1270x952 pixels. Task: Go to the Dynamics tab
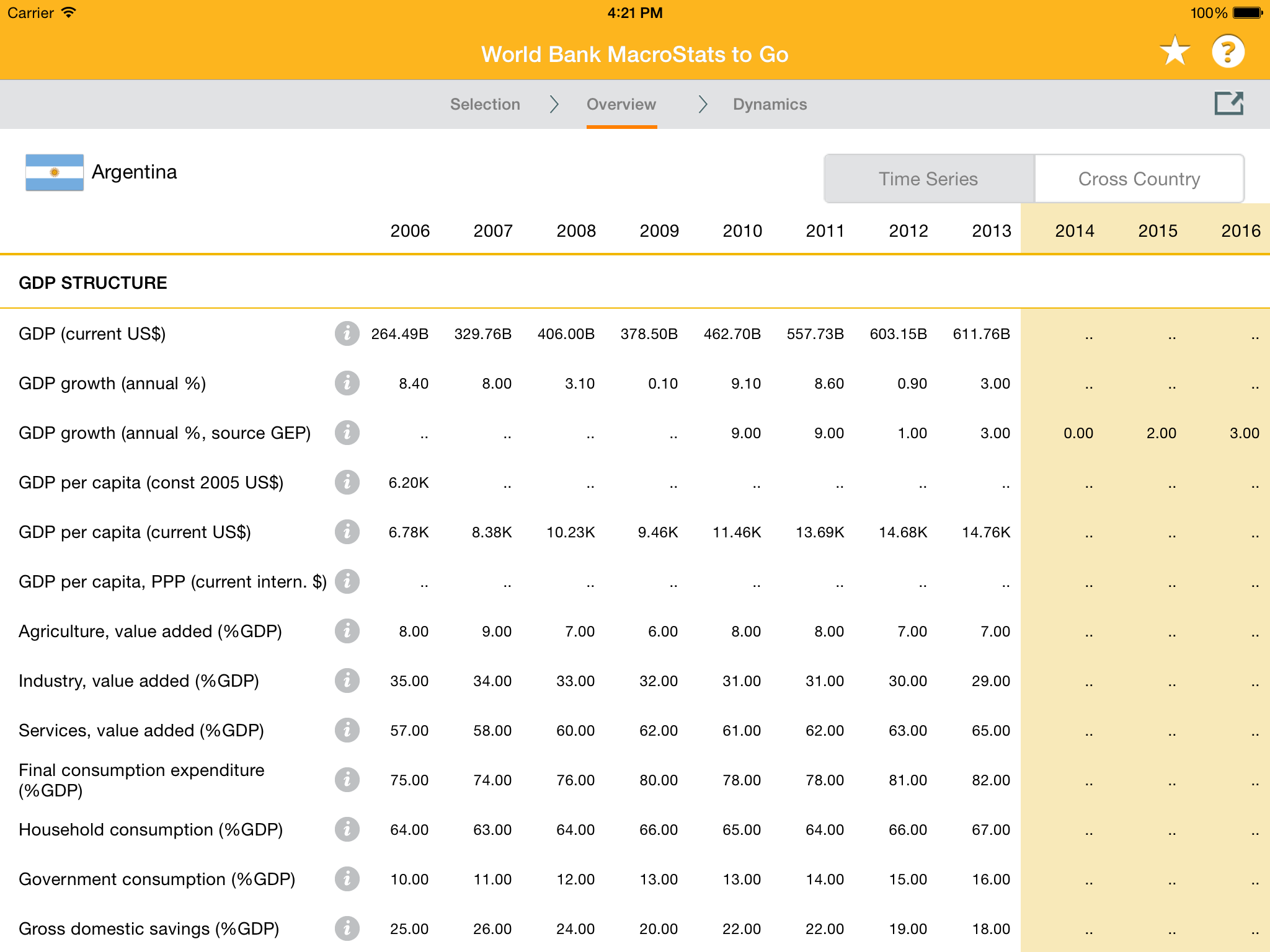[770, 104]
